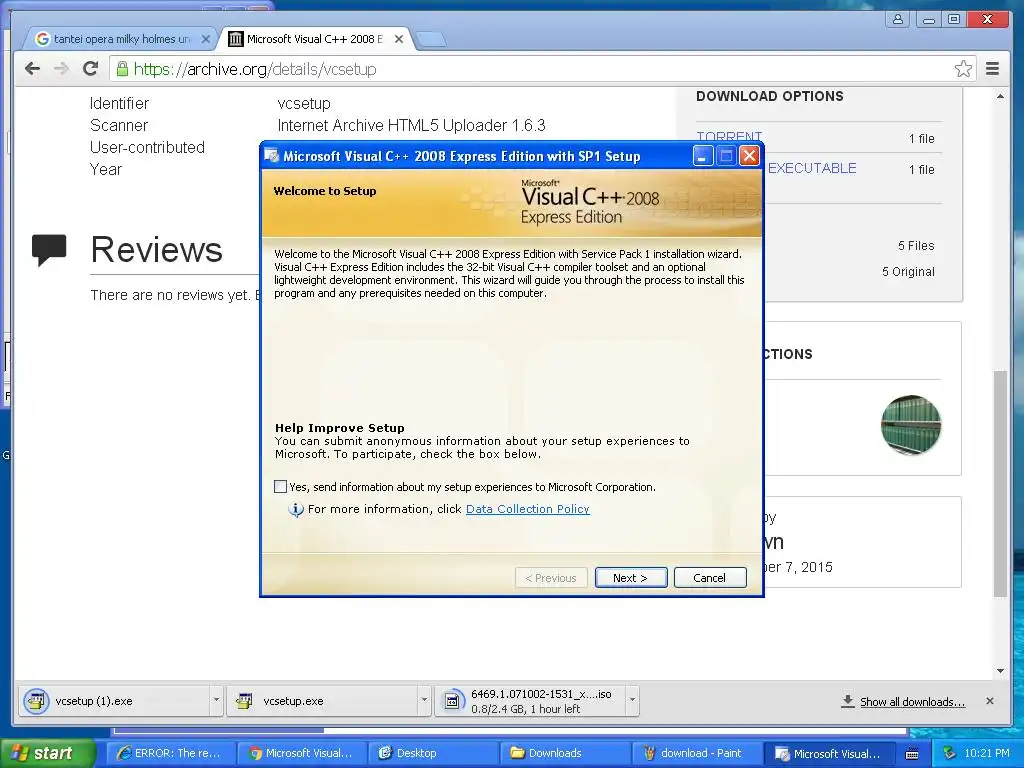Open the TORRENT download option
This screenshot has width=1024, height=768.
click(x=729, y=137)
